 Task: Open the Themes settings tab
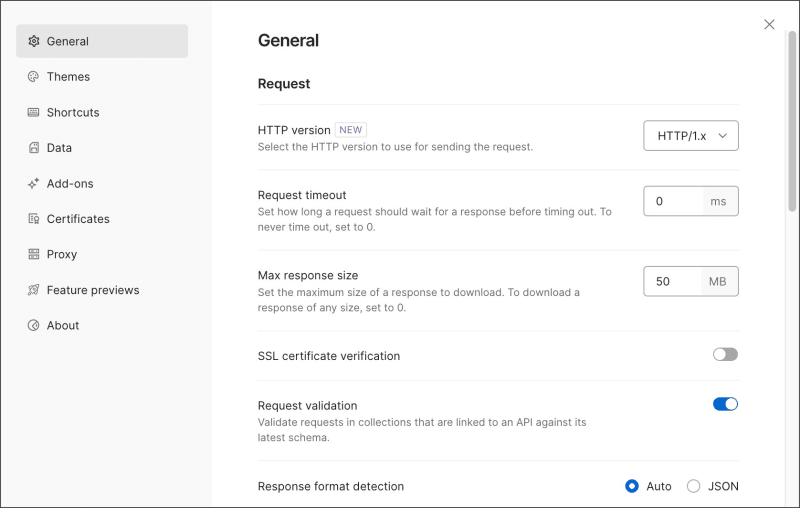pyautogui.click(x=68, y=77)
